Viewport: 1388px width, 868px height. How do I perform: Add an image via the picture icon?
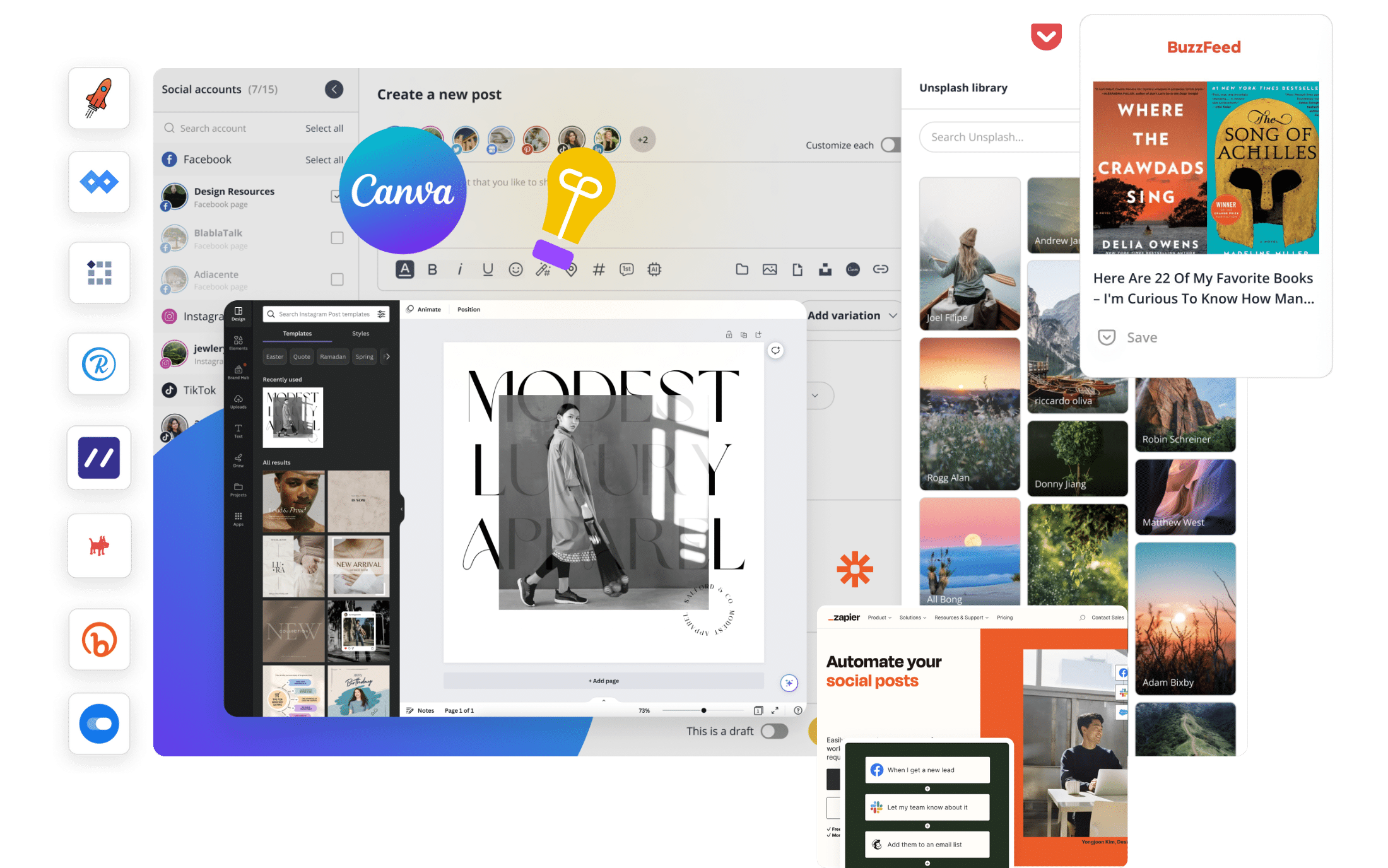[x=770, y=269]
